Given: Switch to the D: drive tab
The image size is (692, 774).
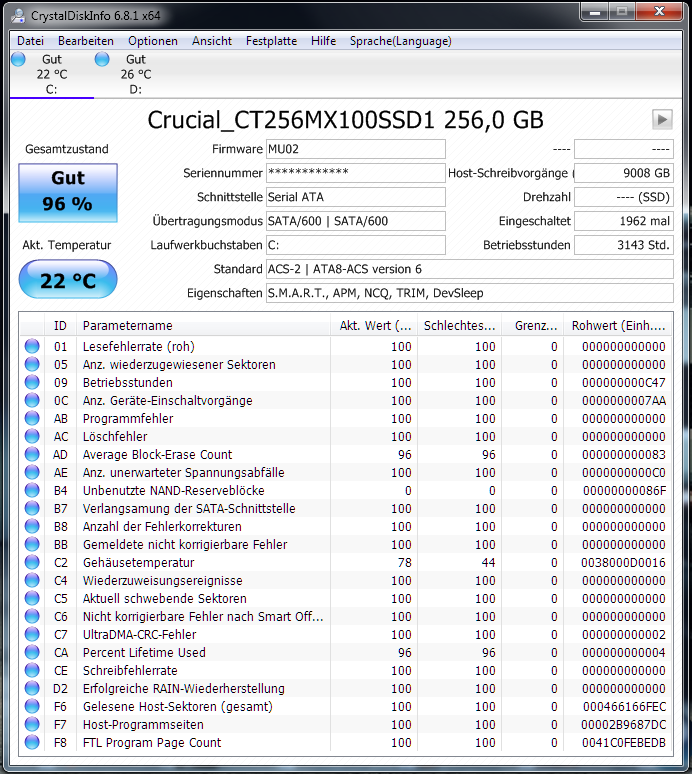Looking at the screenshot, I should click(x=136, y=74).
